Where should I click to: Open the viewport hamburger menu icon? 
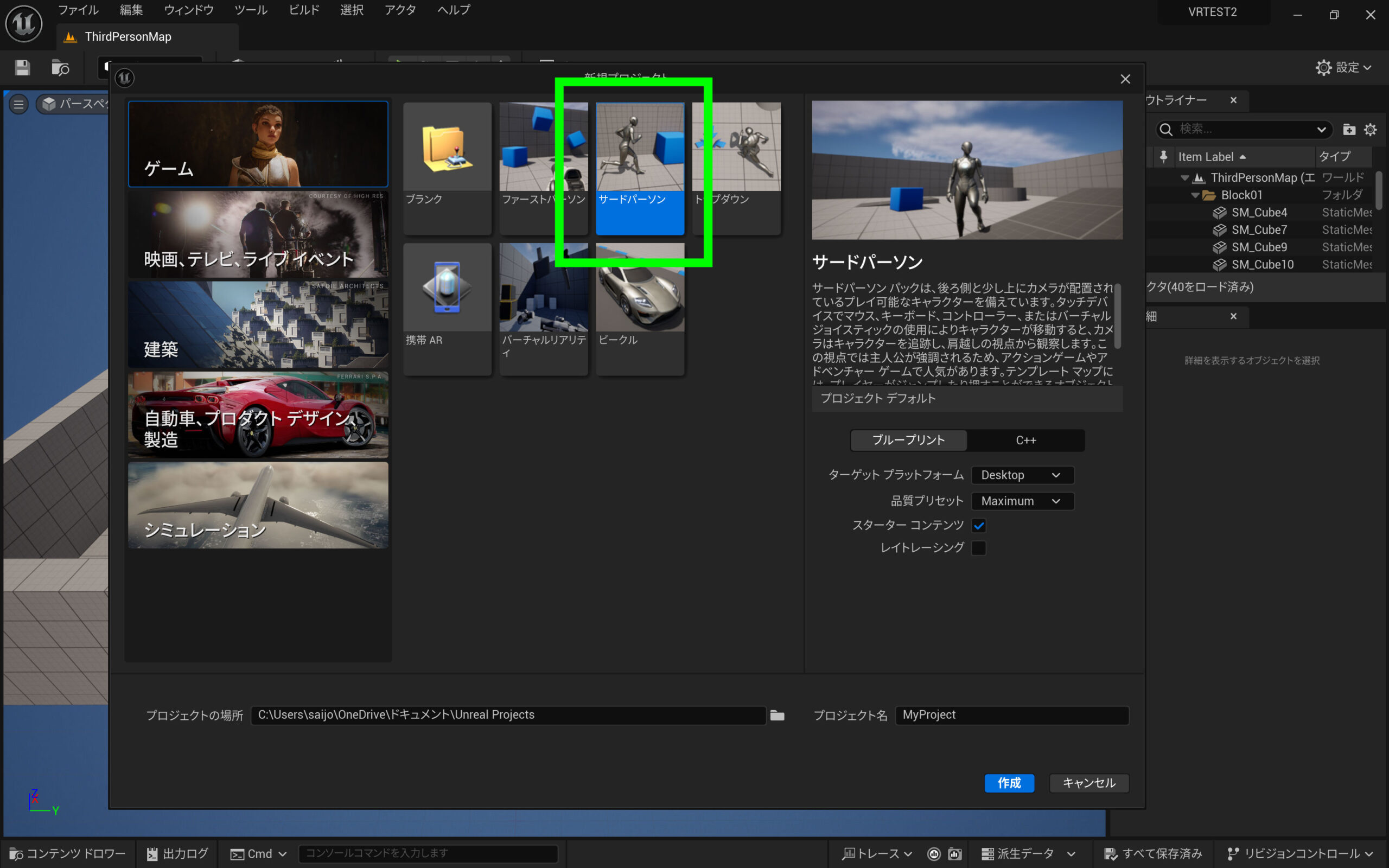(18, 104)
